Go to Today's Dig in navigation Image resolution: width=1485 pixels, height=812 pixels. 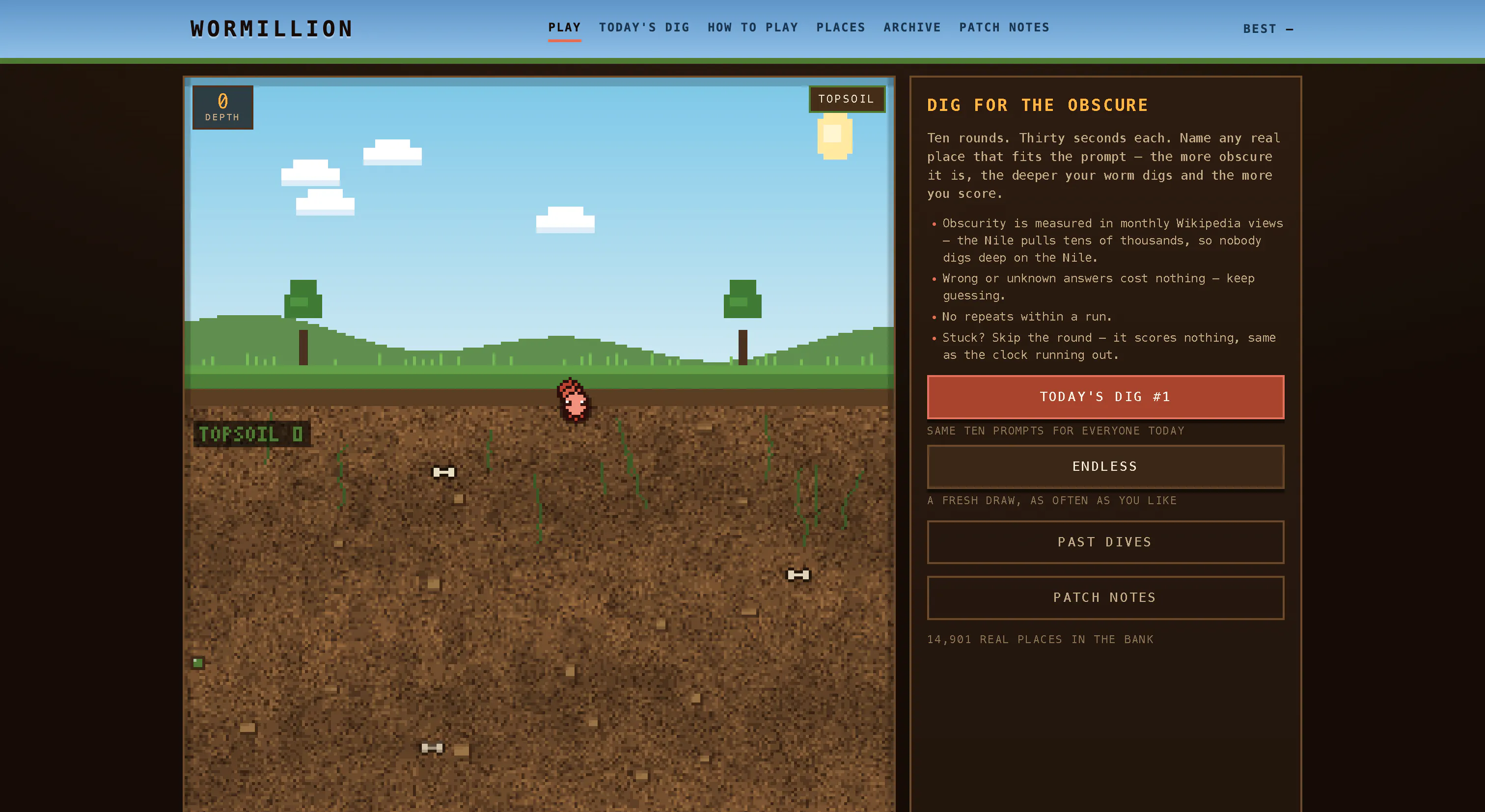pyautogui.click(x=644, y=27)
